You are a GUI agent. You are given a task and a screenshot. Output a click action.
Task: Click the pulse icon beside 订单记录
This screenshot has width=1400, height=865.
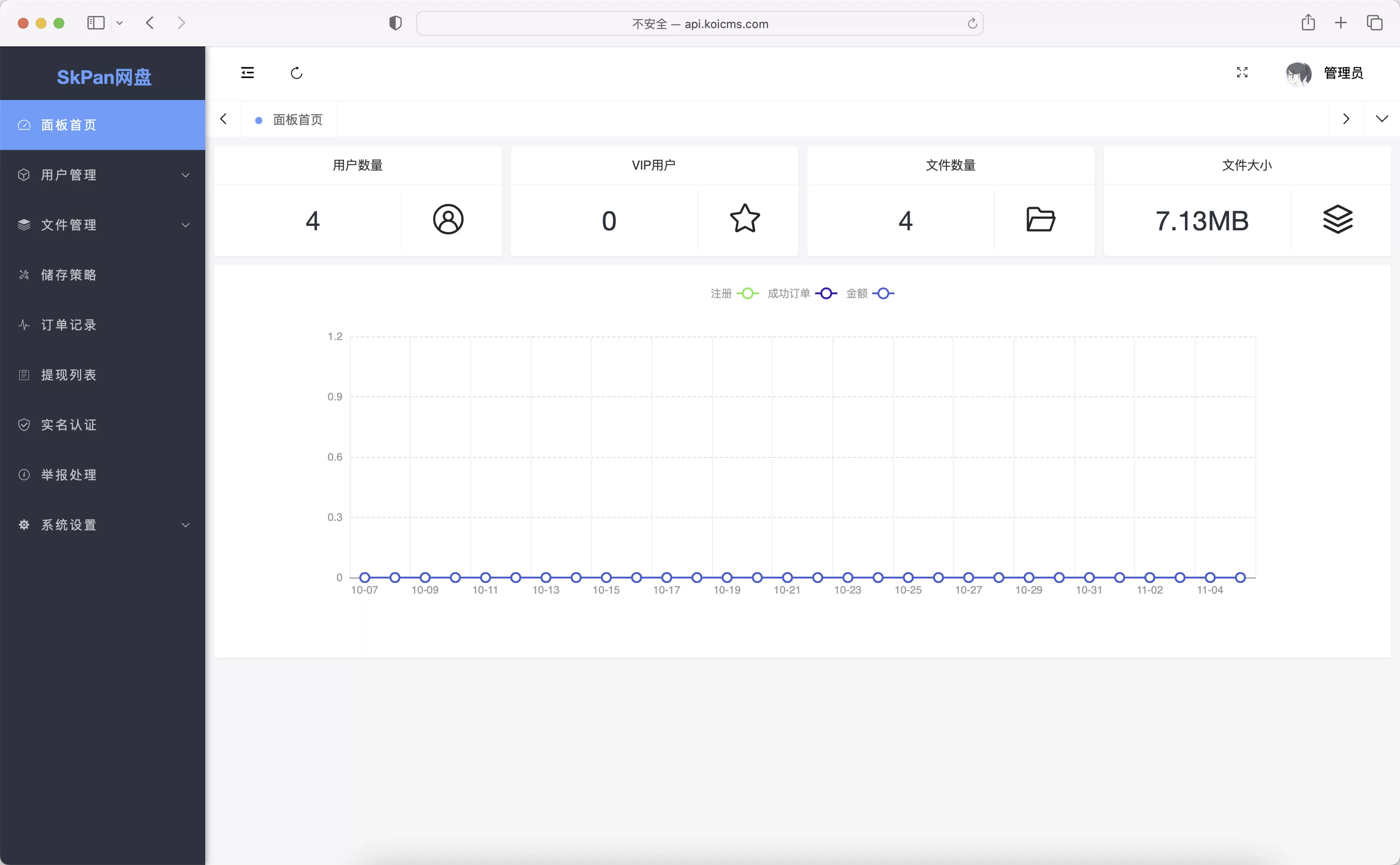(x=24, y=325)
